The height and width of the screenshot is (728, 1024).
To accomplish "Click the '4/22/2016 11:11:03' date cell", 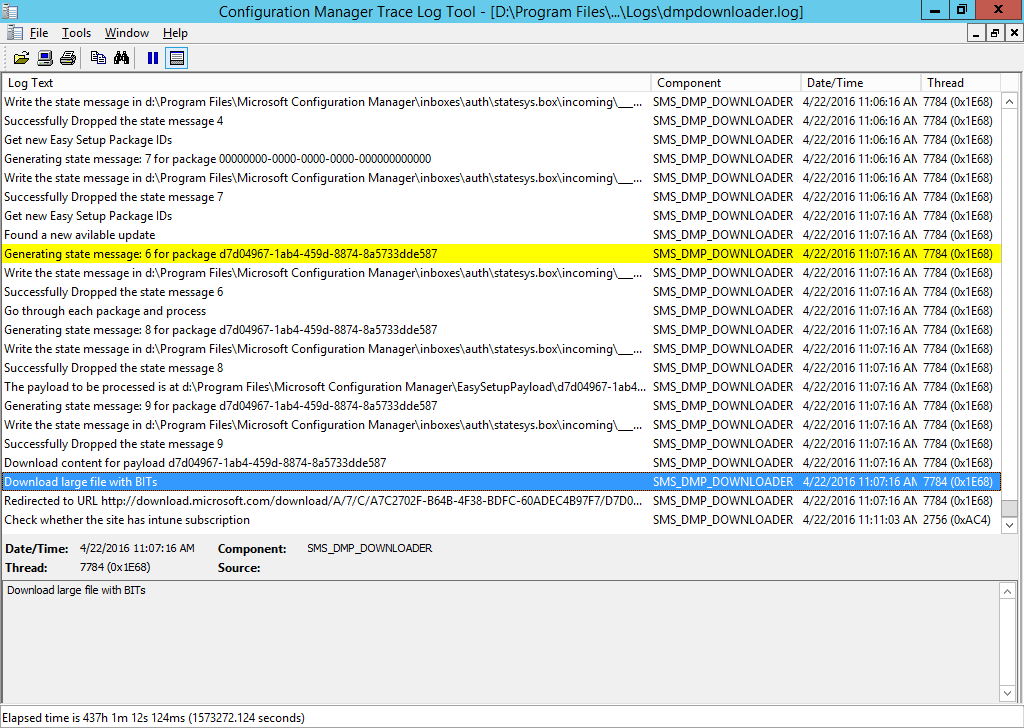I will (x=859, y=520).
